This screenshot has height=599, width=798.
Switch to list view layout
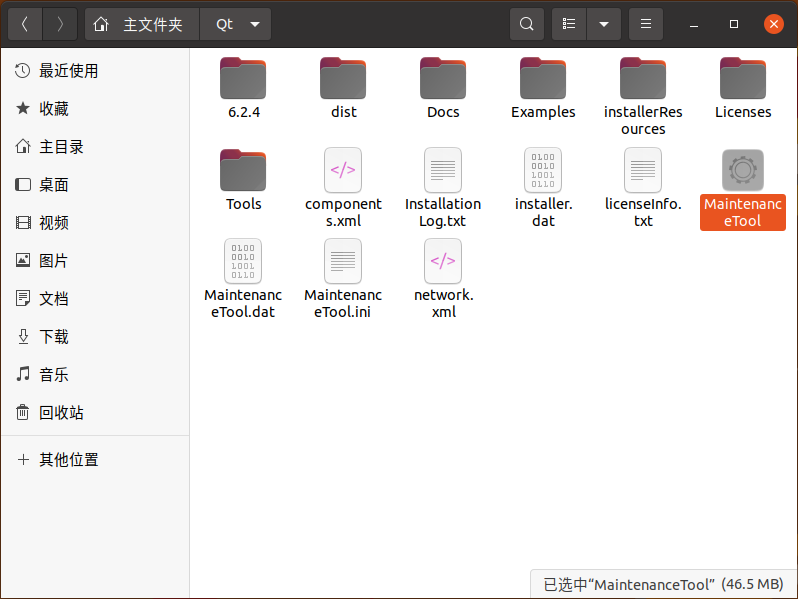pos(569,24)
